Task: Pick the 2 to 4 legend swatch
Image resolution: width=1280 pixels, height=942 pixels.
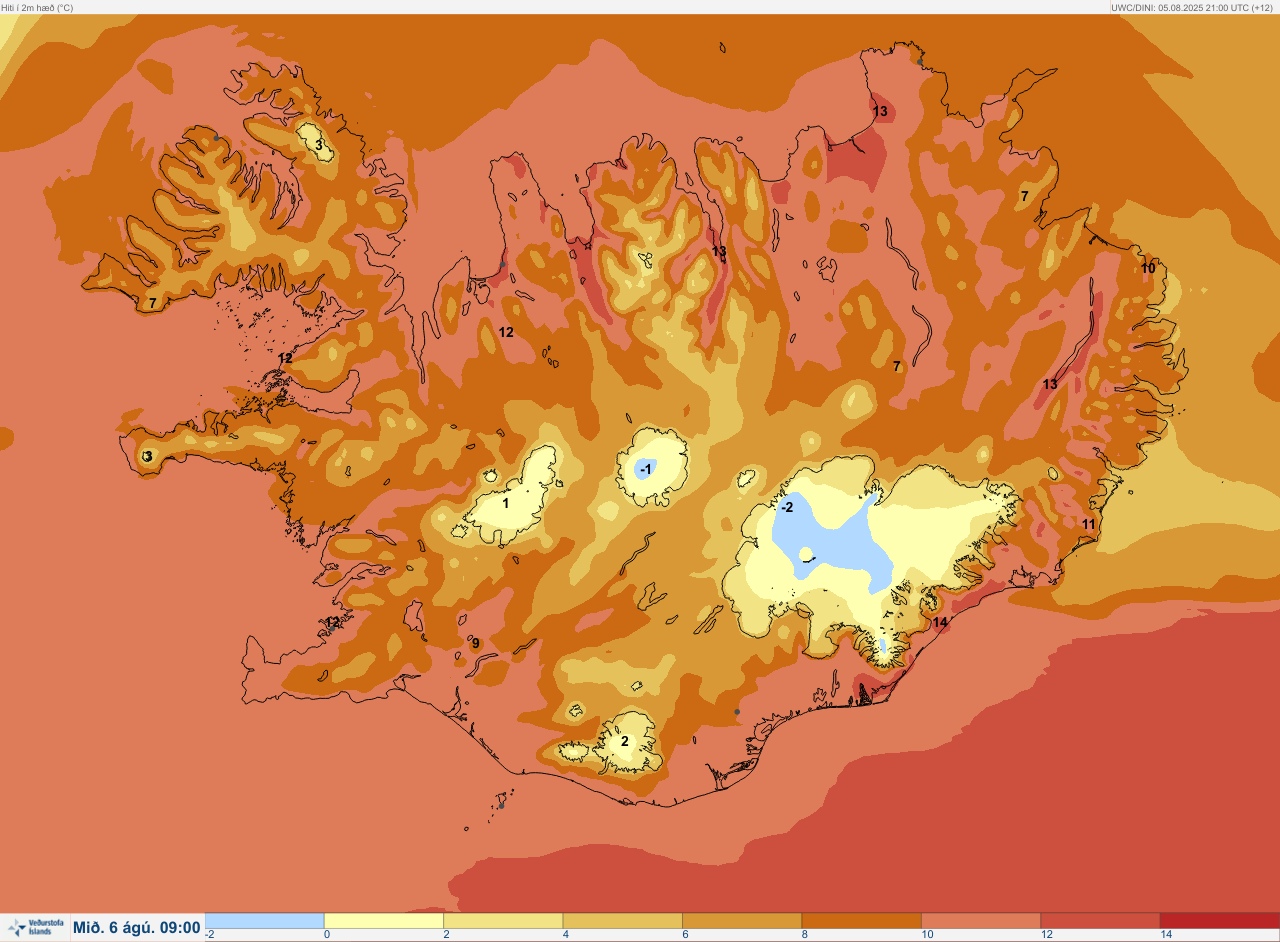Action: point(503,920)
